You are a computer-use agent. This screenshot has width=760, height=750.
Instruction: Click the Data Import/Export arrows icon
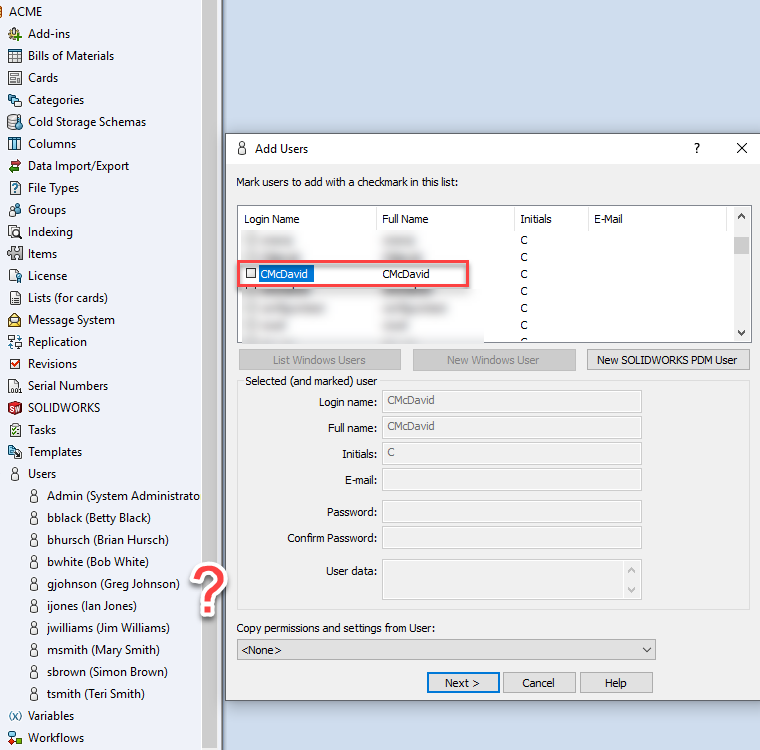[x=15, y=166]
